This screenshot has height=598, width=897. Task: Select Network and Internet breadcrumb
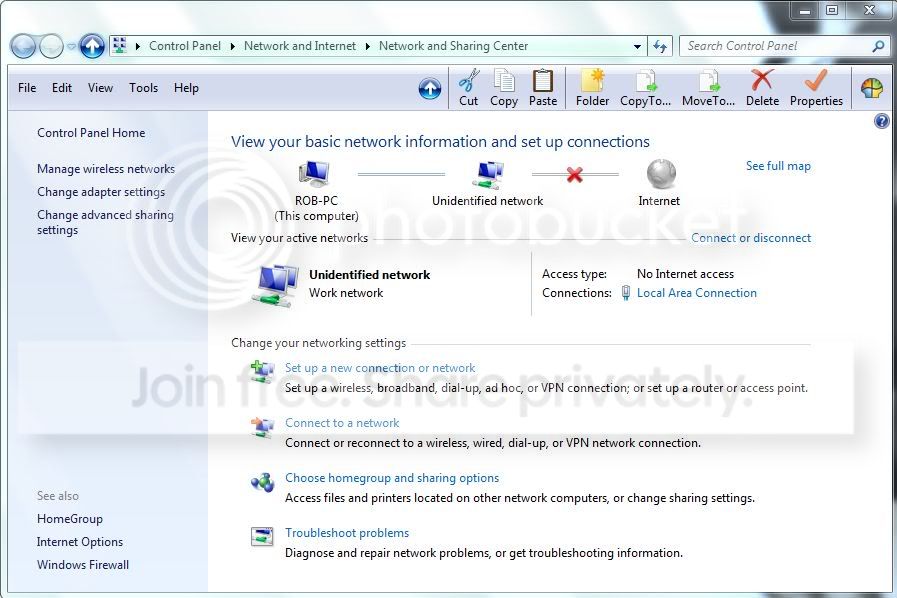coord(300,46)
